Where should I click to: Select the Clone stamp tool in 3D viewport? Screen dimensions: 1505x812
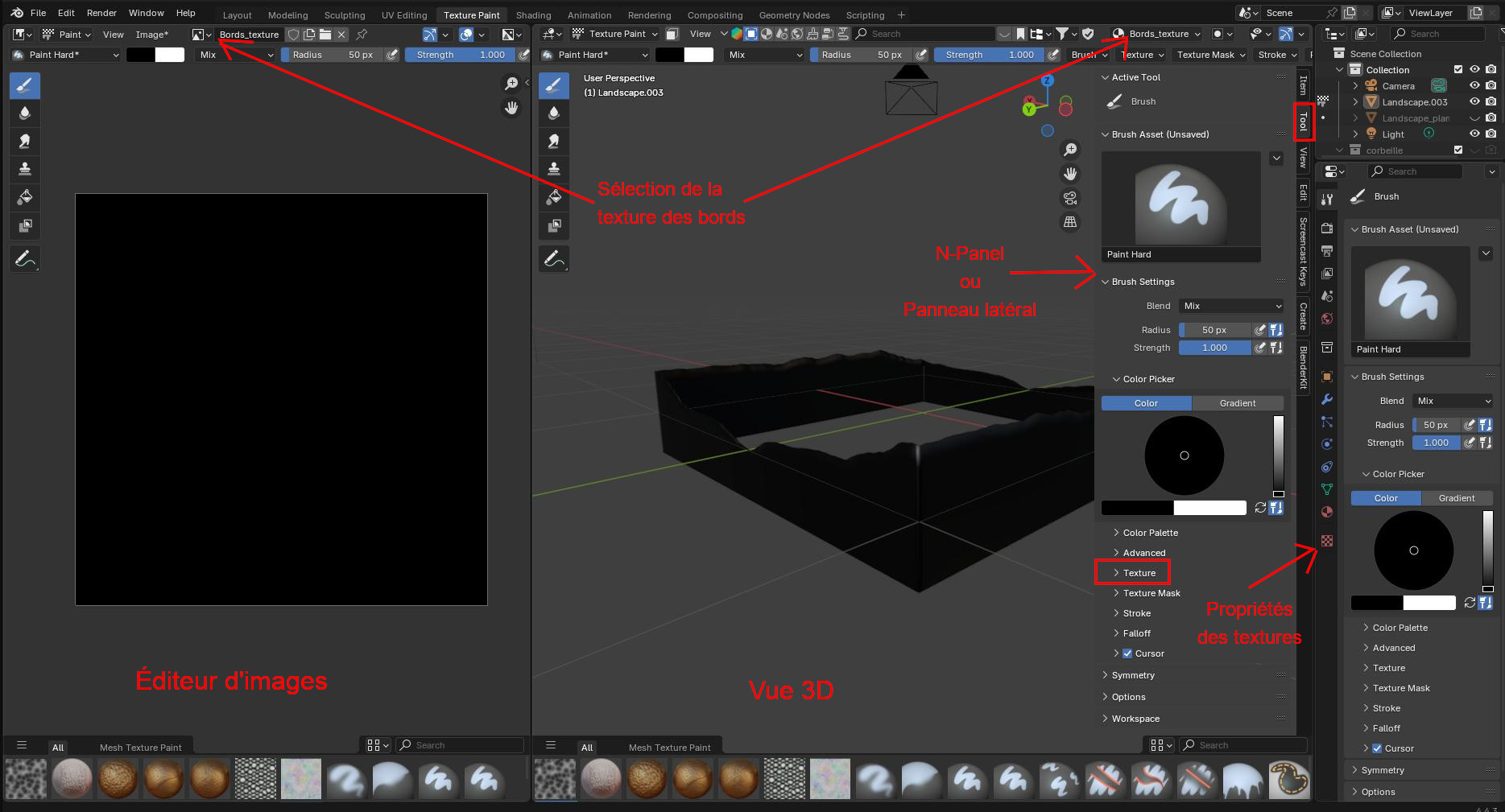coord(554,169)
